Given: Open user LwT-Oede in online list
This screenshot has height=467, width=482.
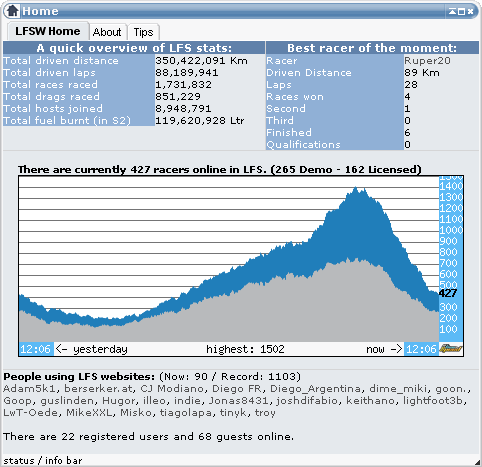Looking at the screenshot, I should click(30, 413).
